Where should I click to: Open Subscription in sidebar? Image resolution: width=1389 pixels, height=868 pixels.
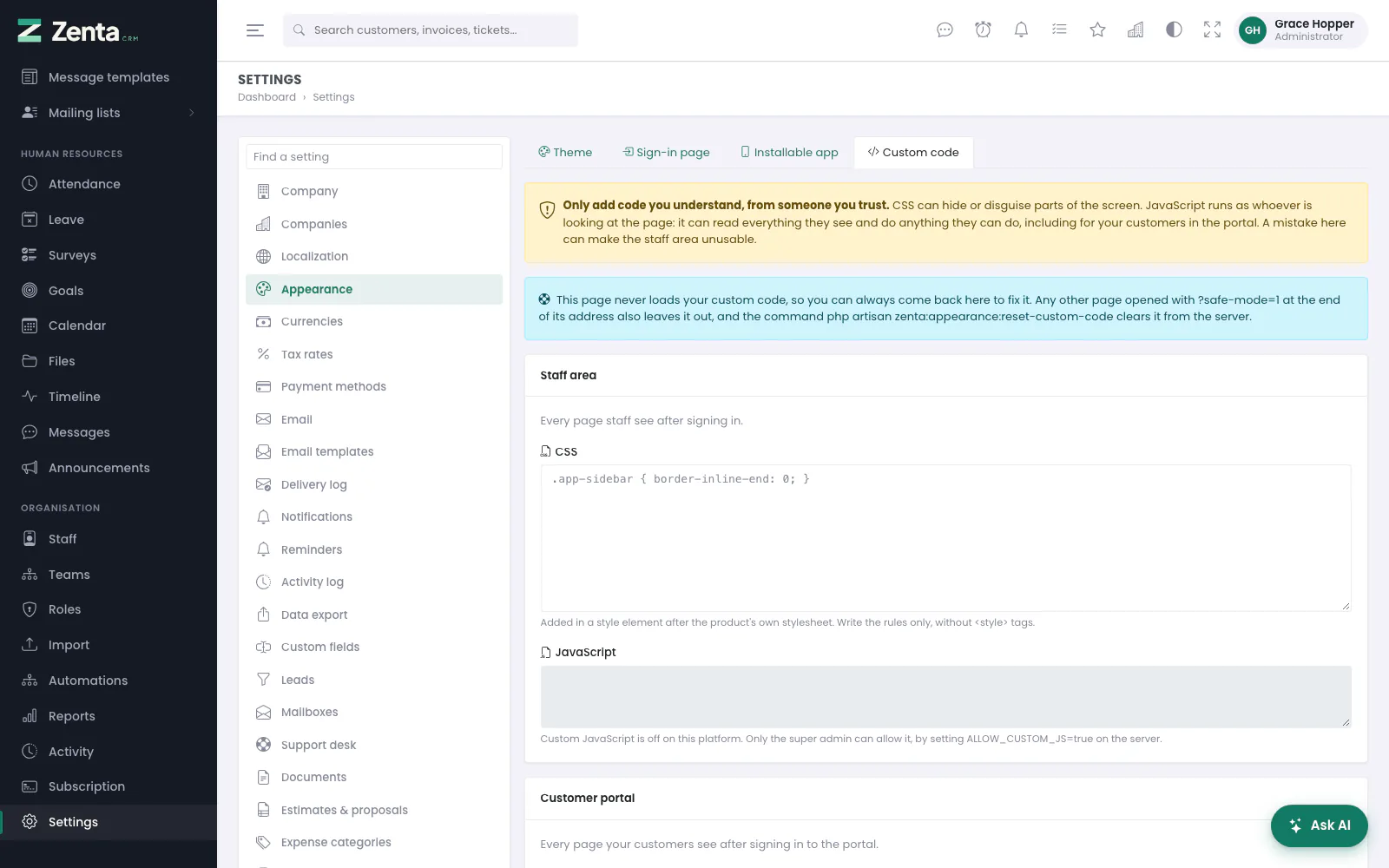tap(109, 786)
